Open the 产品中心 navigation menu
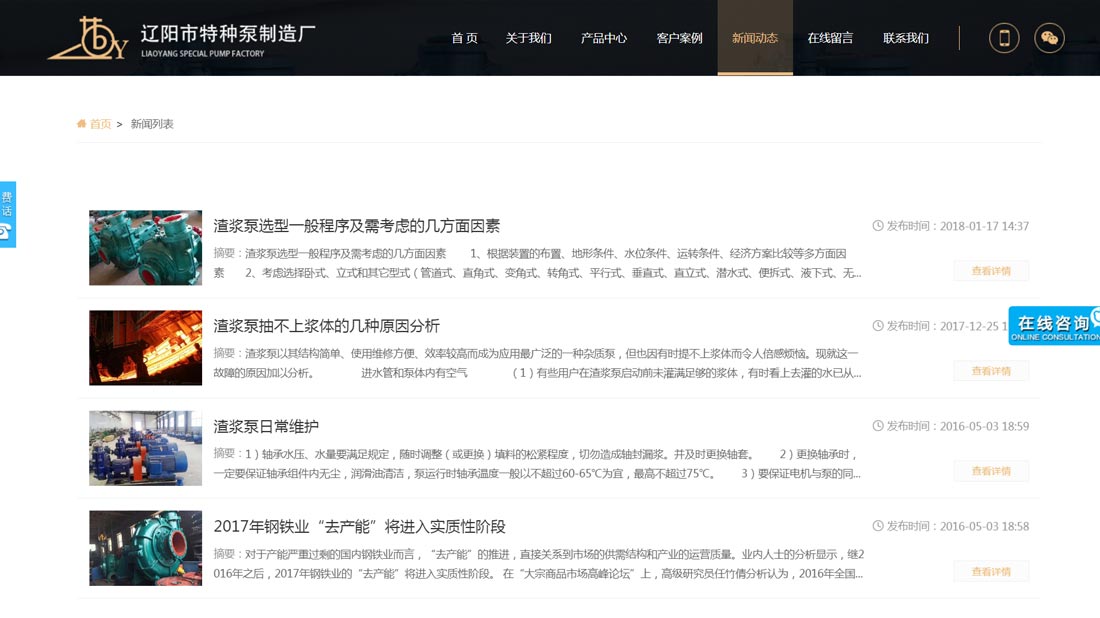The width and height of the screenshot is (1100, 618). pyautogui.click(x=604, y=38)
